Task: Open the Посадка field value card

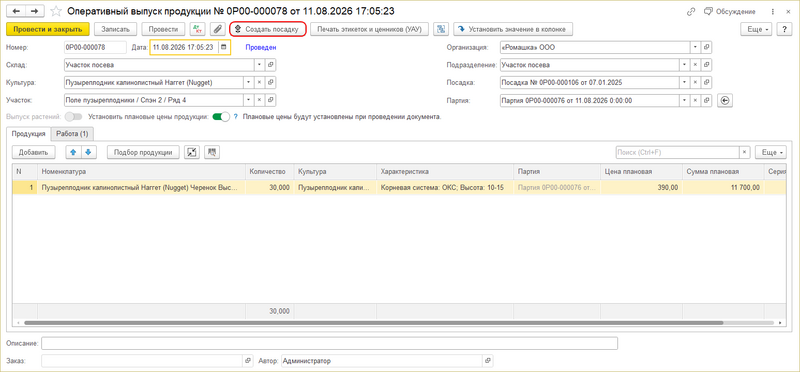Action: point(707,83)
